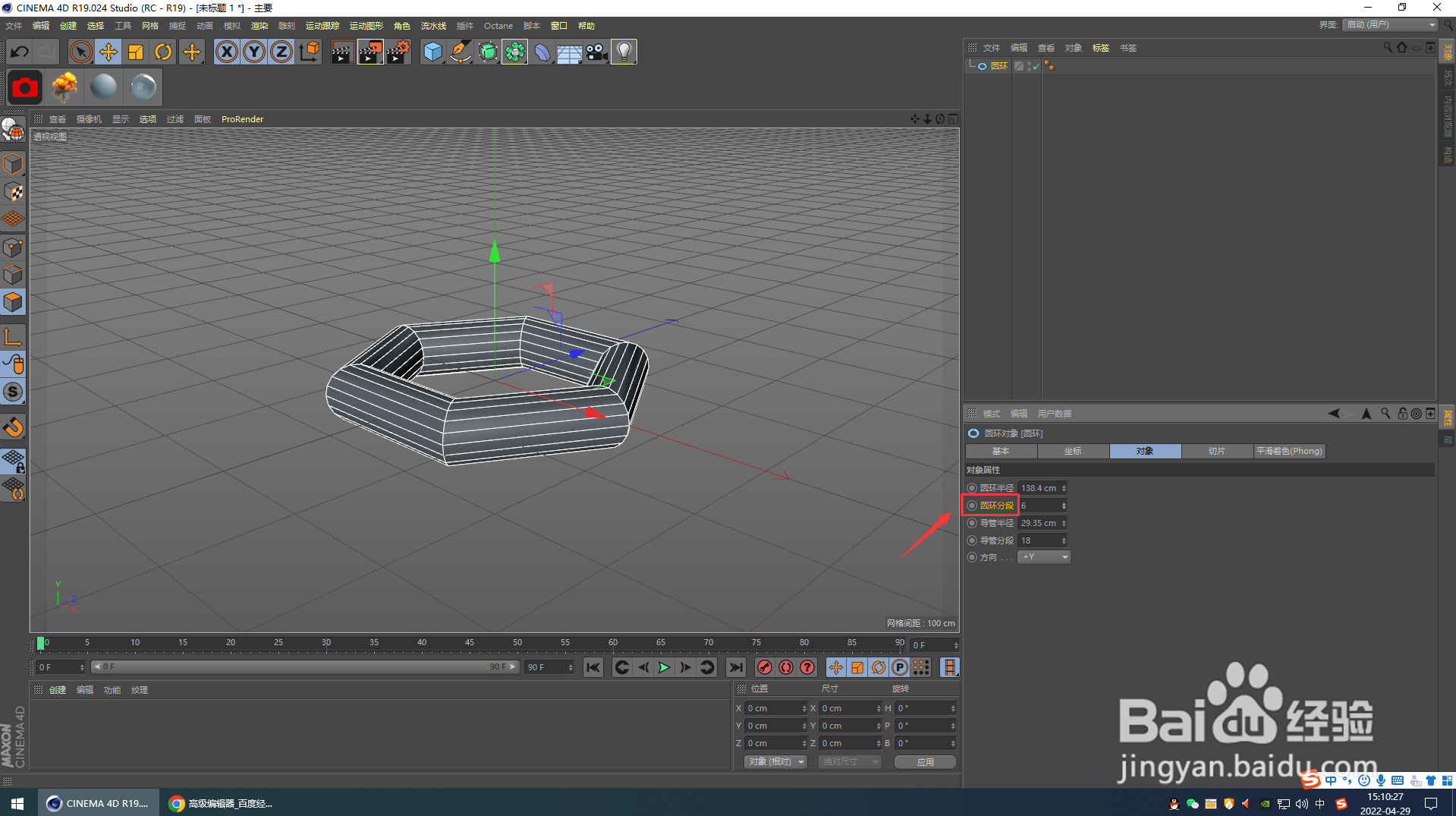The width and height of the screenshot is (1456, 816).
Task: Click the 圆环半径 value stepper arrows
Action: (x=1064, y=488)
